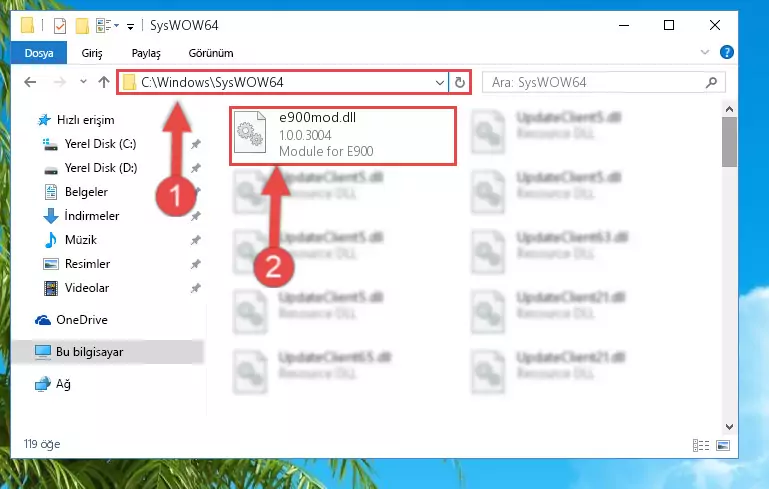769x489 pixels.
Task: Switch to large icons view in status bar
Action: [723, 445]
